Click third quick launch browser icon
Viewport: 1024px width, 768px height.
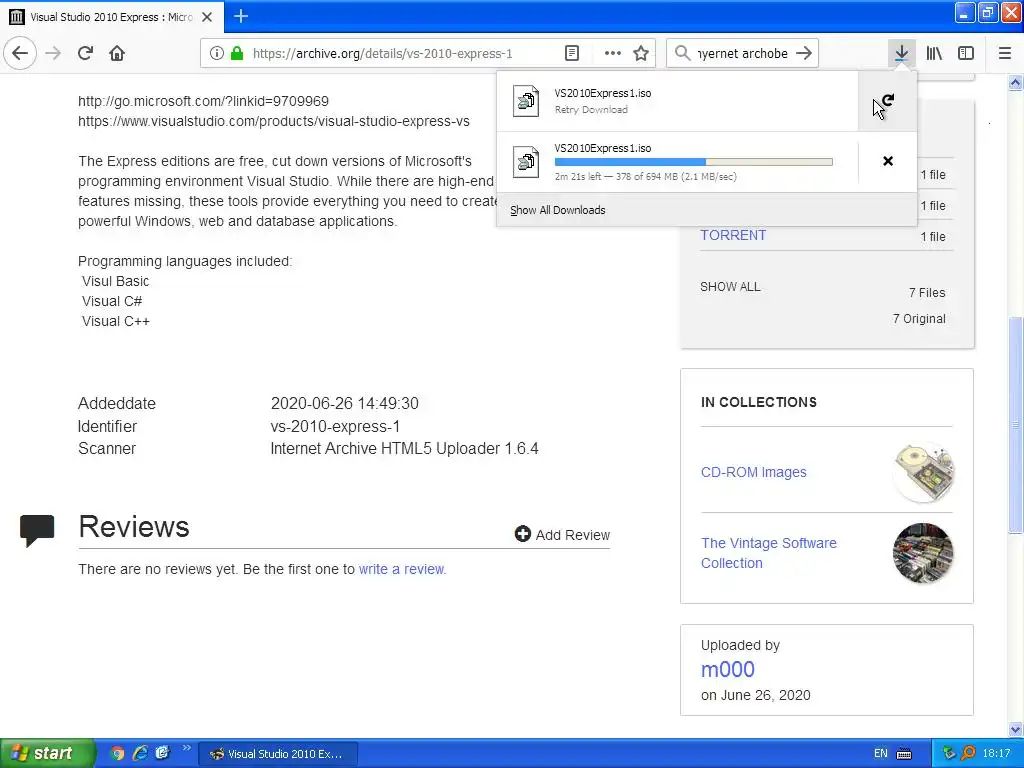coord(162,753)
